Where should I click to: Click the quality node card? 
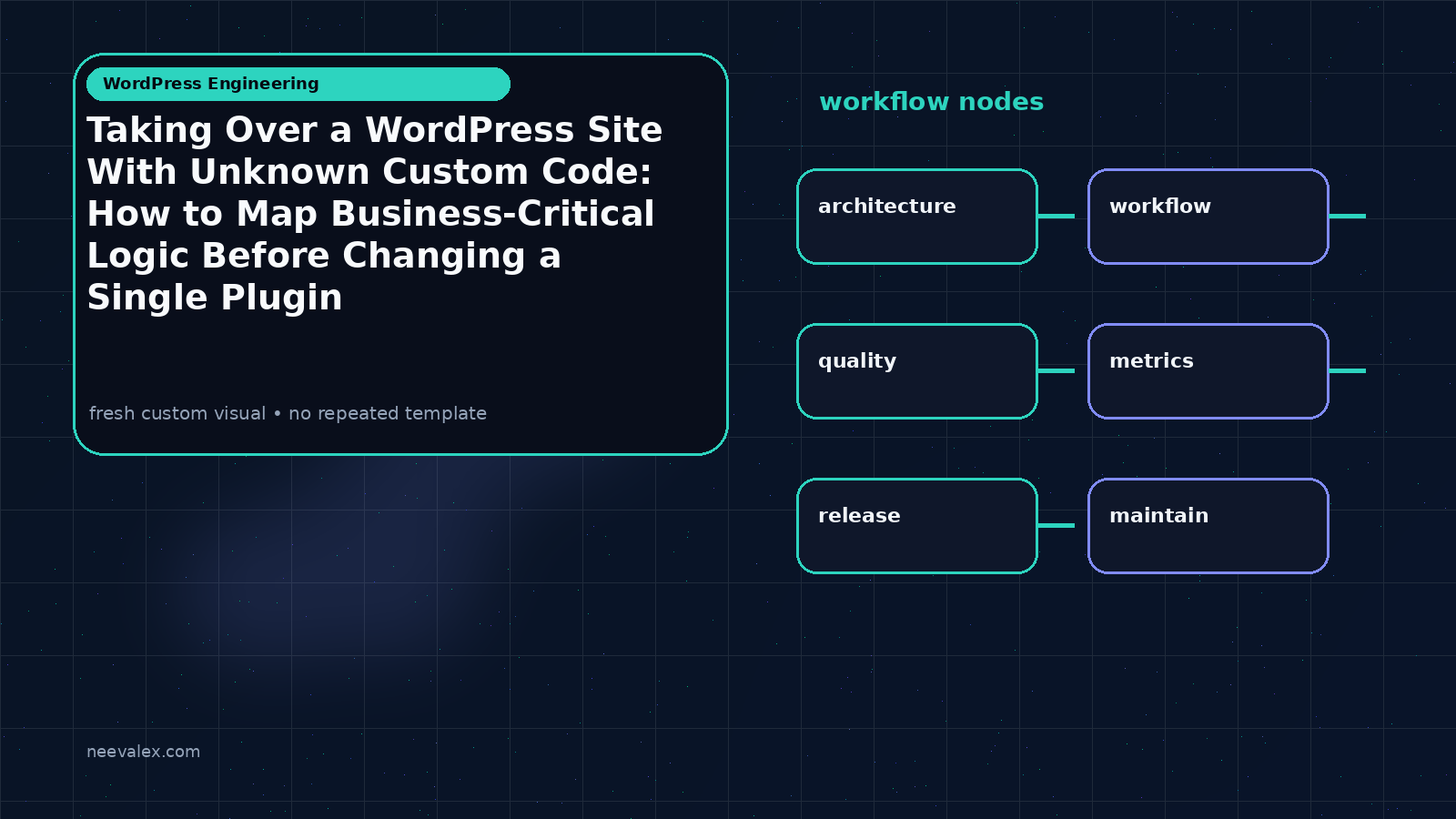(917, 371)
